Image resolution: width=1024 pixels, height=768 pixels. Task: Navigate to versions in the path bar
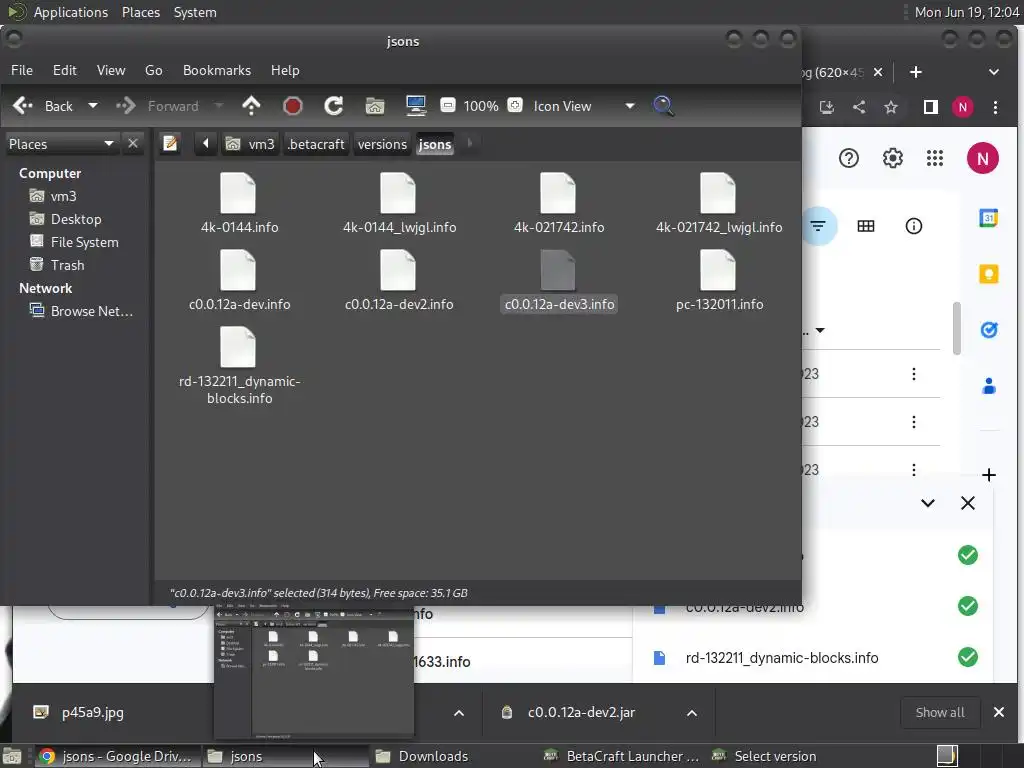point(382,144)
